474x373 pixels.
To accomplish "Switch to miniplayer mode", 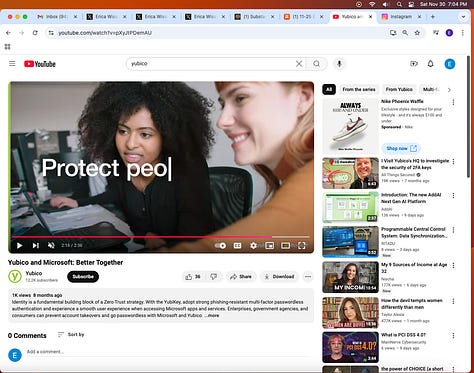I will click(270, 246).
